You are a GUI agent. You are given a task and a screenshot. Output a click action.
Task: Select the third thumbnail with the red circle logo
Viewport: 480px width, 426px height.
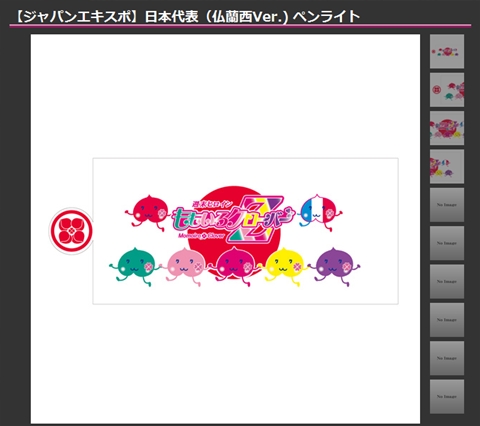tap(447, 128)
